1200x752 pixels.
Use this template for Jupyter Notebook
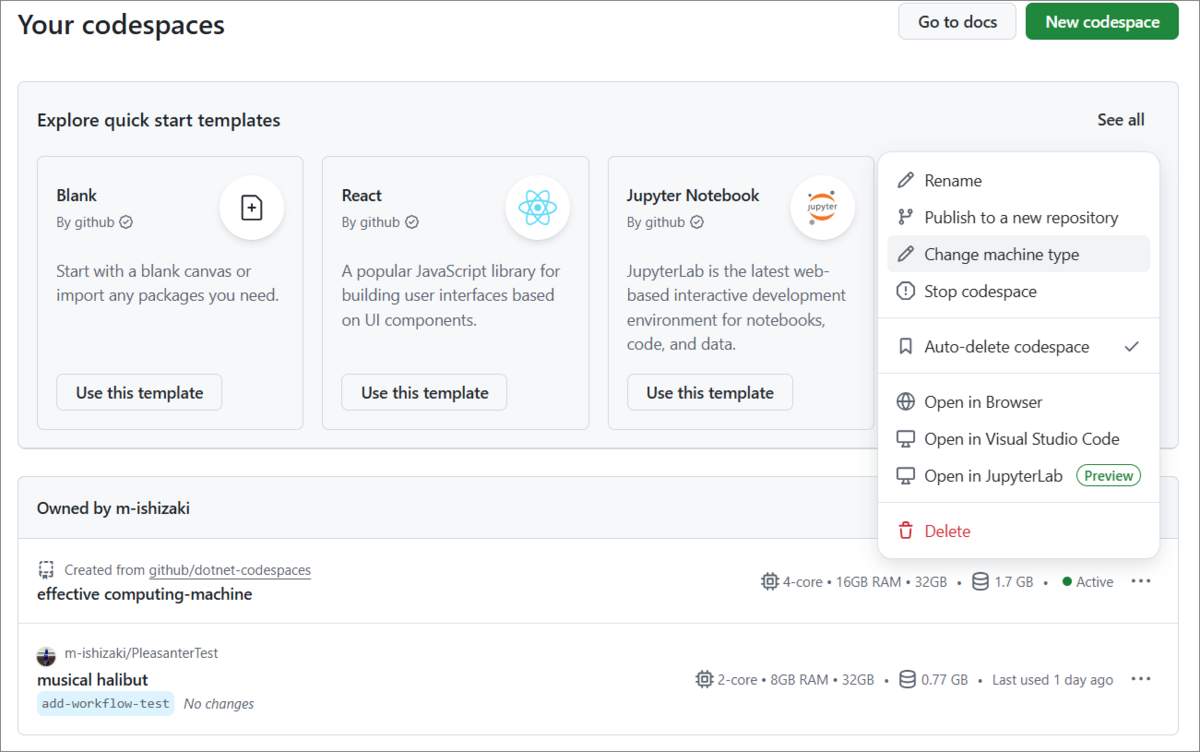coord(710,393)
